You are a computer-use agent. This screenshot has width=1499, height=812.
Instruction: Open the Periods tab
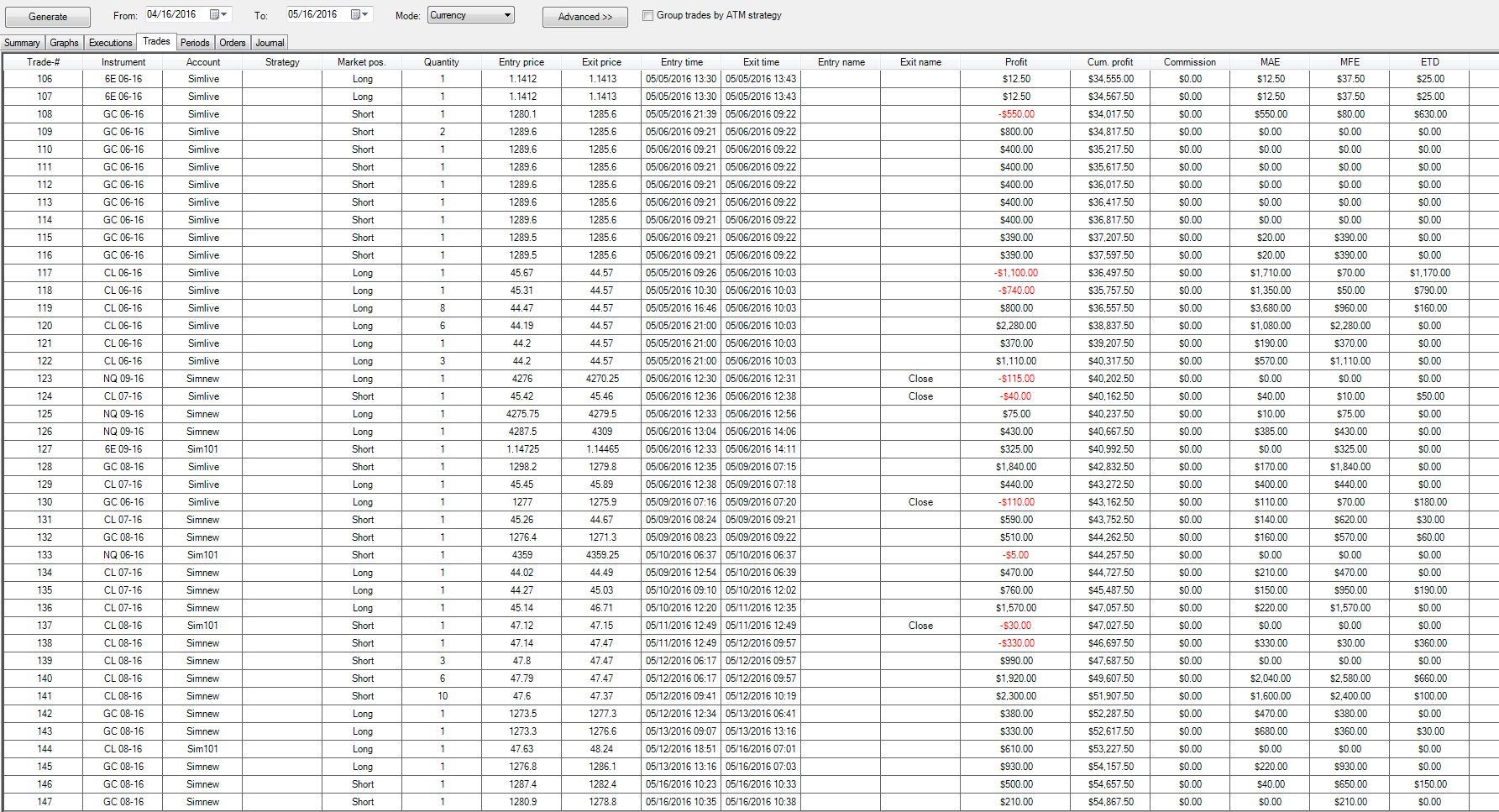(x=195, y=43)
